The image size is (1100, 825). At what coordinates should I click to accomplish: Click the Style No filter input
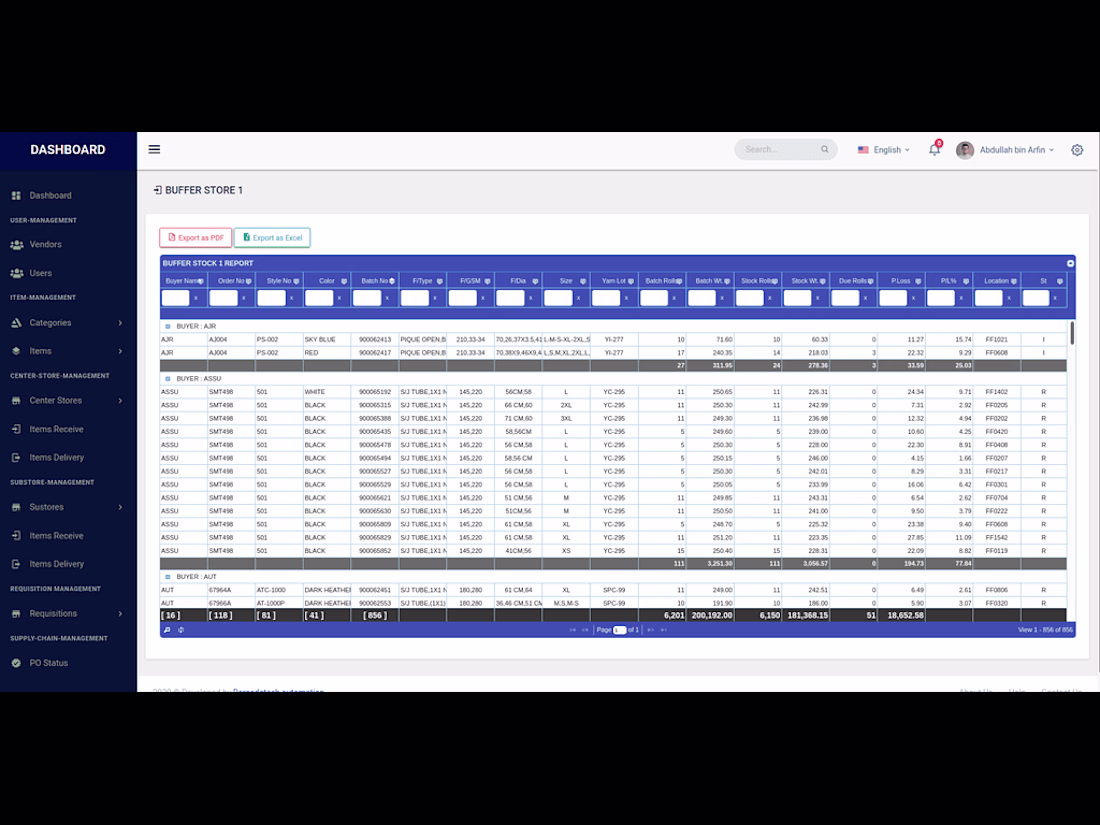click(271, 298)
